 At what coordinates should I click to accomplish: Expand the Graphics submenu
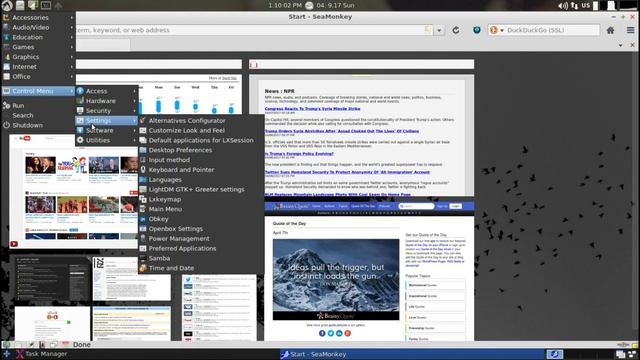tap(38, 57)
